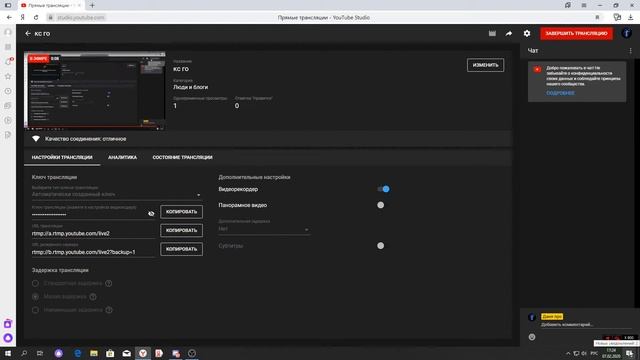This screenshot has height=360, width=640.
Task: Open Windows Start menu
Action: [8, 353]
